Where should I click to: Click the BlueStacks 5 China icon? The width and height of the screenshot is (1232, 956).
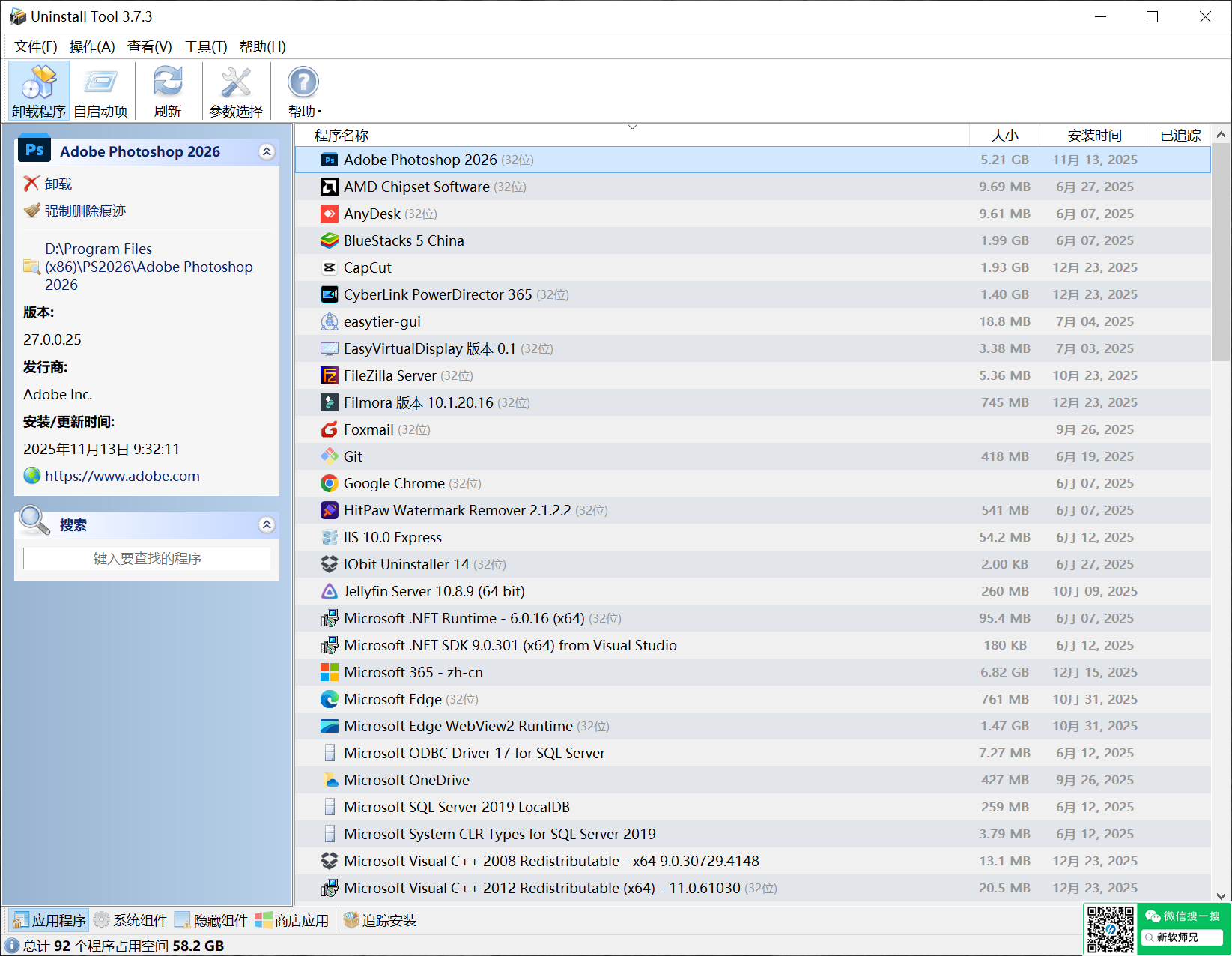330,240
